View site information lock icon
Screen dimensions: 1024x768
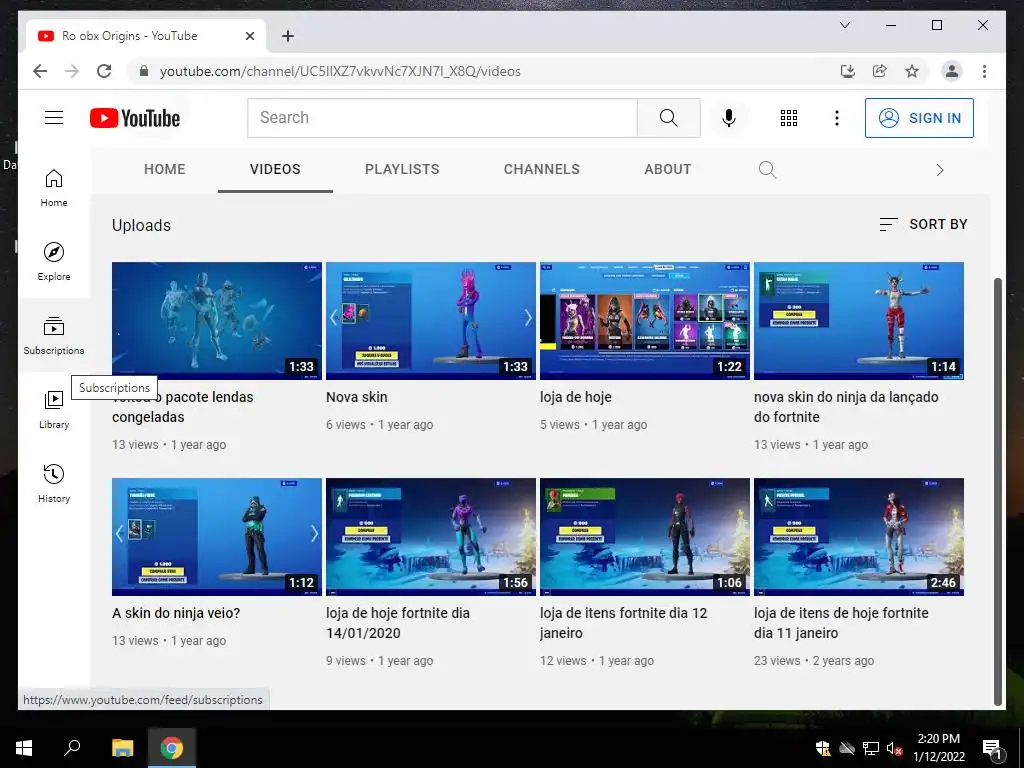pyautogui.click(x=144, y=71)
